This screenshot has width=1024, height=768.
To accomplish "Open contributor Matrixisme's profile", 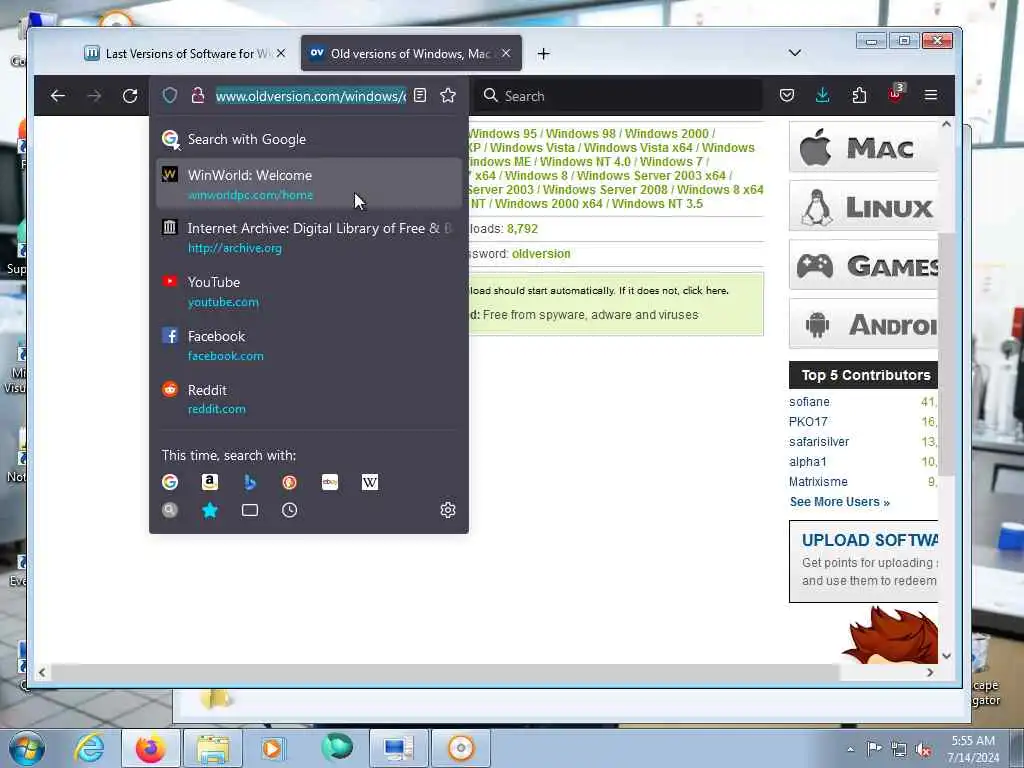I will [818, 481].
